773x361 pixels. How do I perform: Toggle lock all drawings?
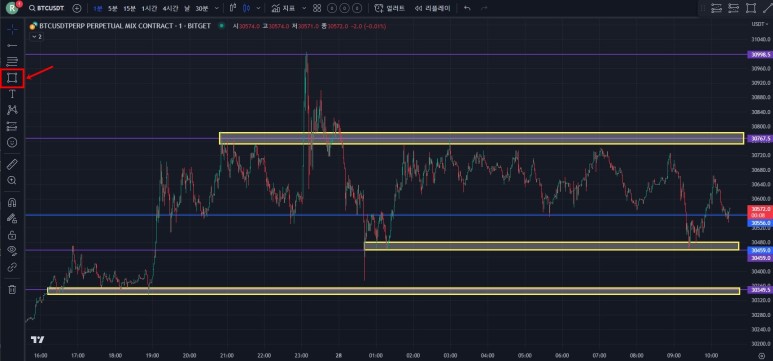tap(12, 235)
